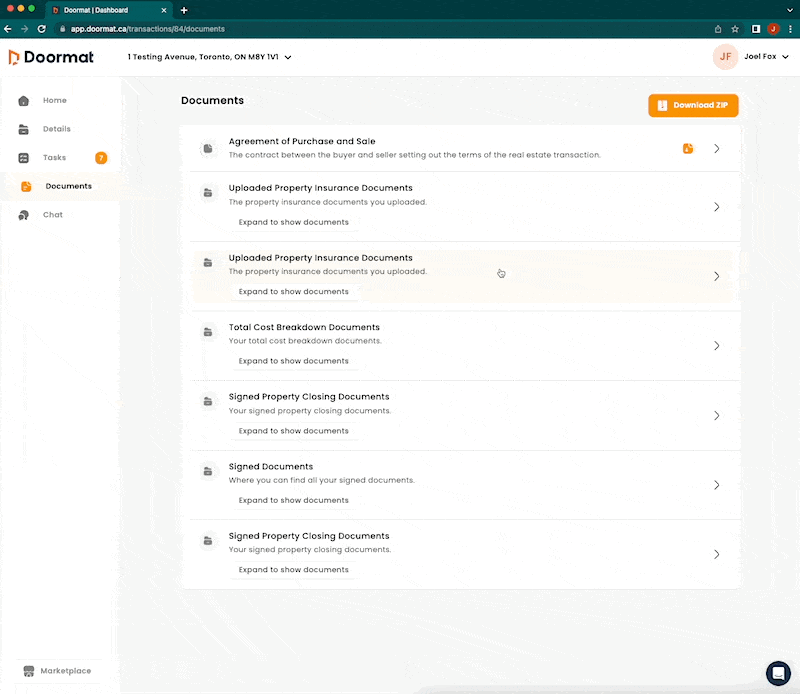800x694 pixels.
Task: Open the chat support bubble icon
Action: click(778, 673)
